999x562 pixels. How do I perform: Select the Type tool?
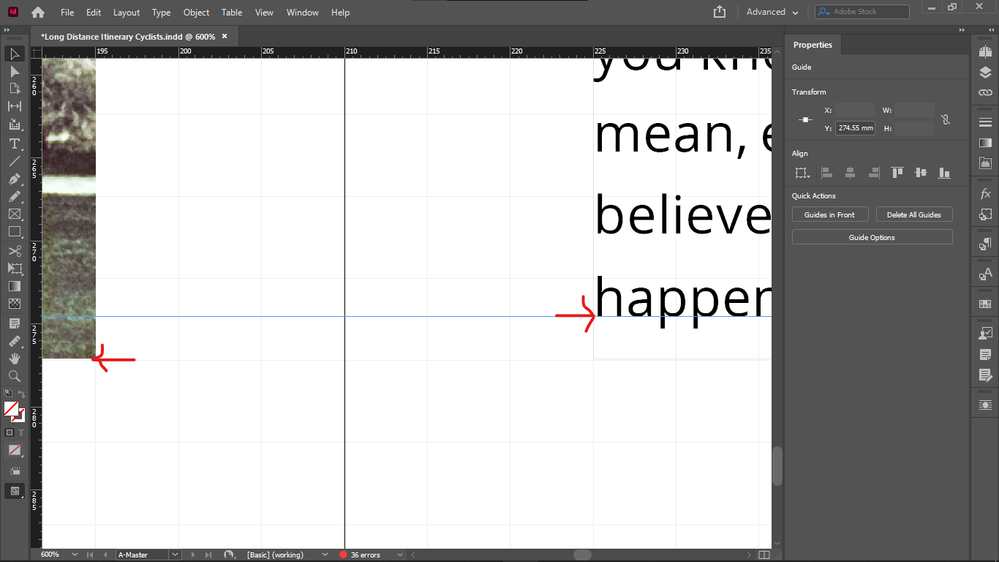pos(15,144)
